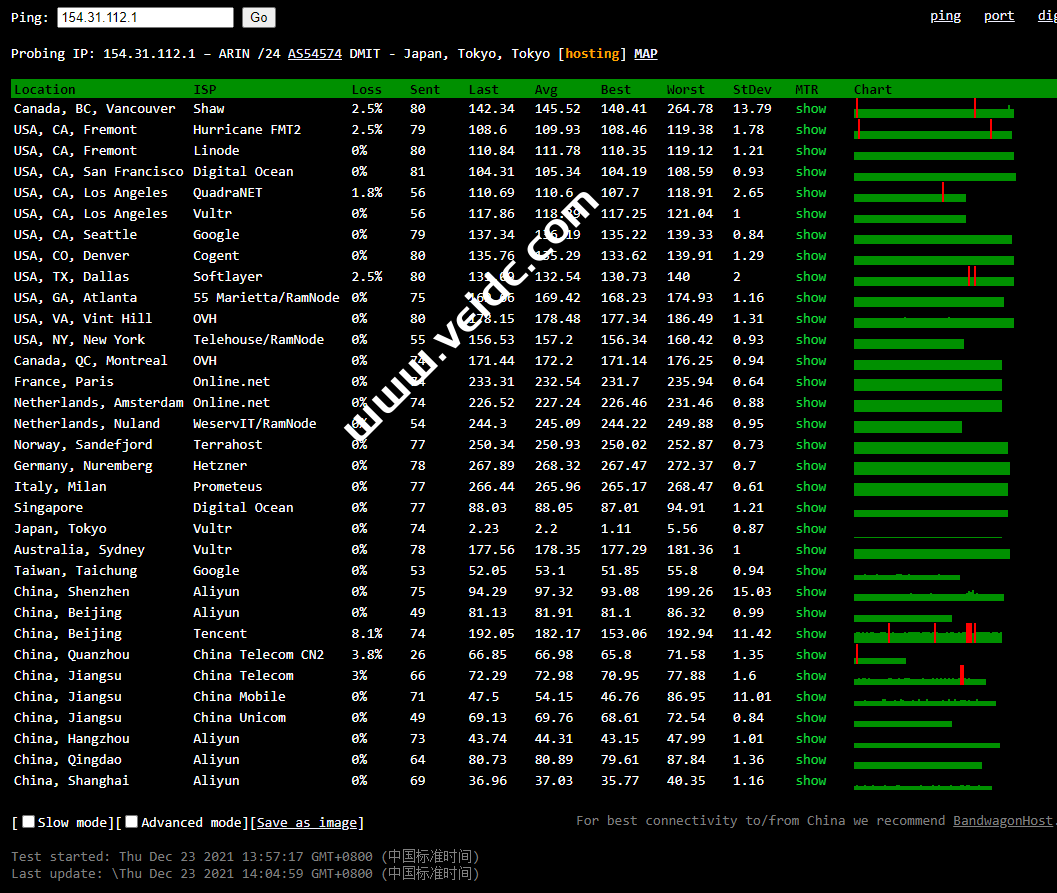
Task: Show MTR for Japan Tokyo Vultr row
Action: (x=811, y=529)
